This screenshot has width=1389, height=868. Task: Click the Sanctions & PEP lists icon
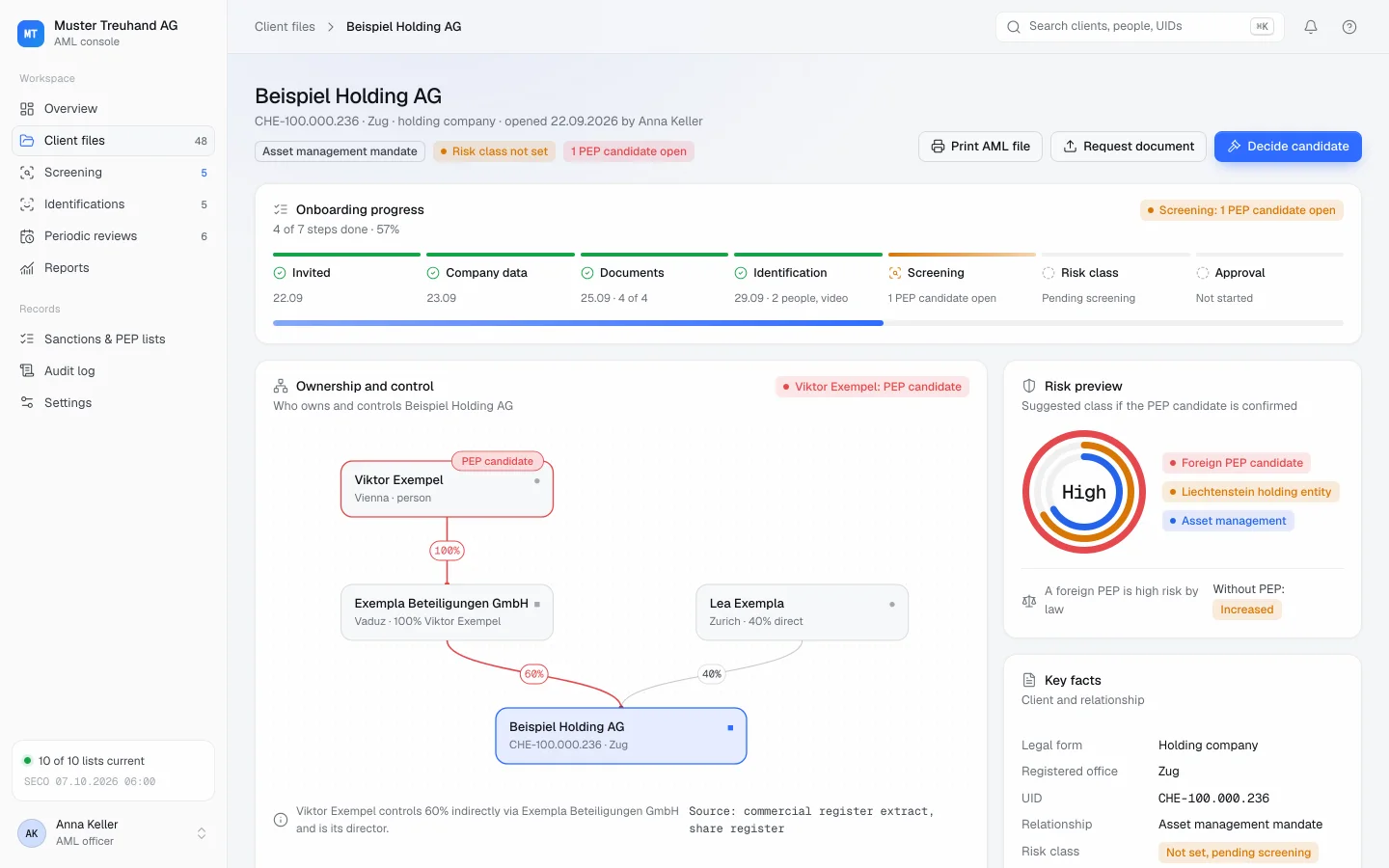[27, 339]
